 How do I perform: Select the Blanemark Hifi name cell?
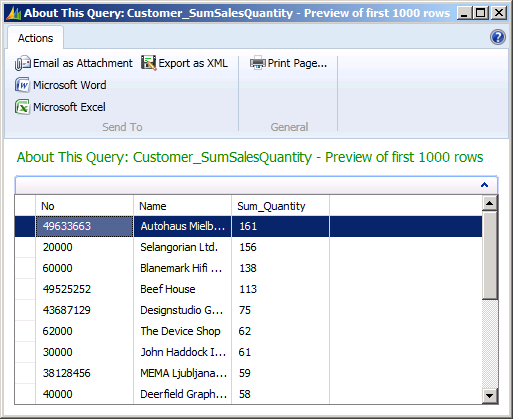182,268
